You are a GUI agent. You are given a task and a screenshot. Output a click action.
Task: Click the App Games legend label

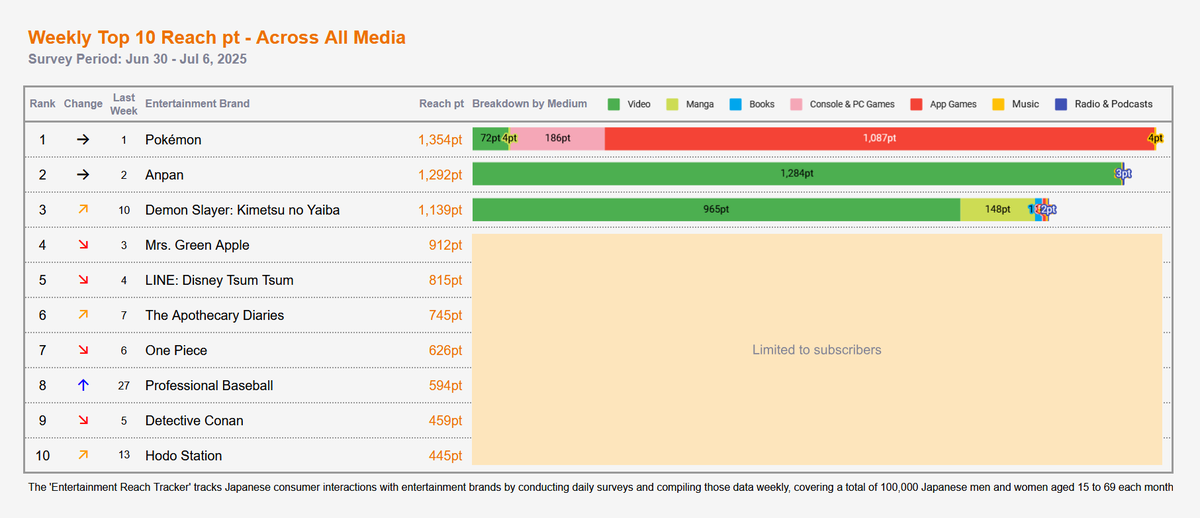954,104
